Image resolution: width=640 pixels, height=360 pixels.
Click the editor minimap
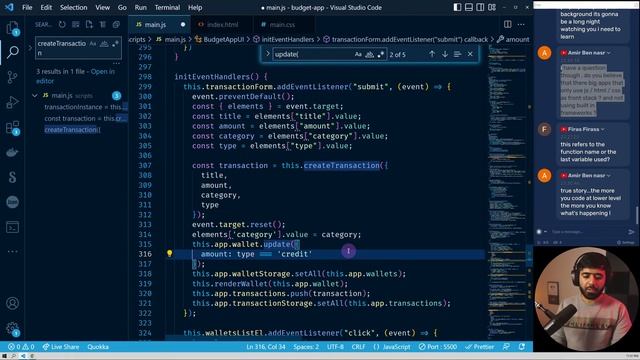tap(507, 192)
